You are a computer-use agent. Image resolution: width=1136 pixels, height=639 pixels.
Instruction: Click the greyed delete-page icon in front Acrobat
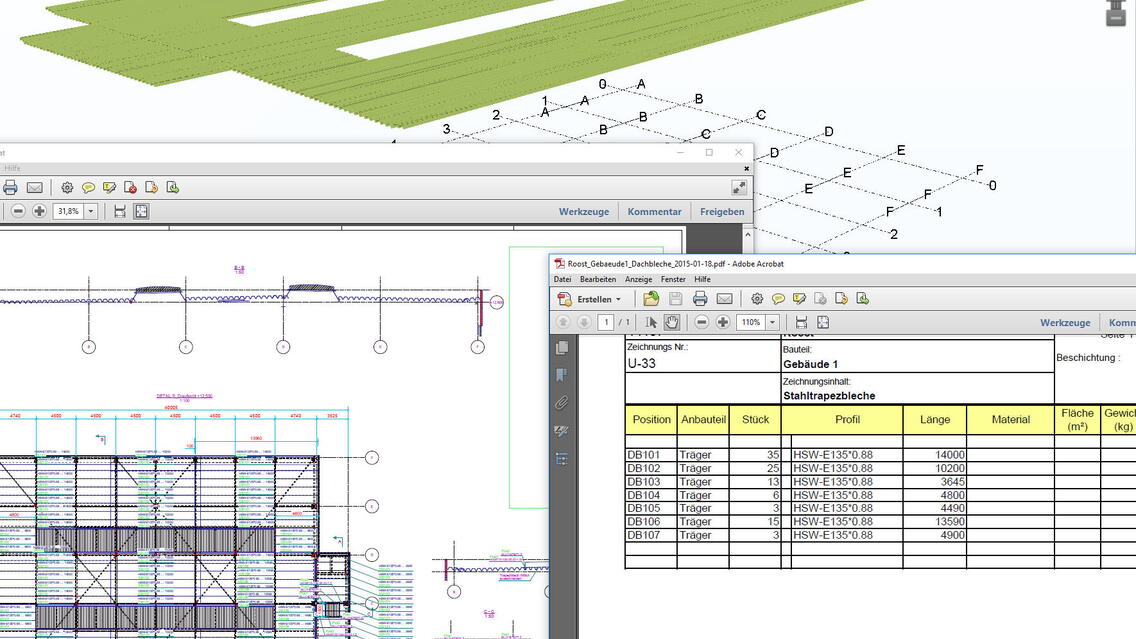point(820,298)
